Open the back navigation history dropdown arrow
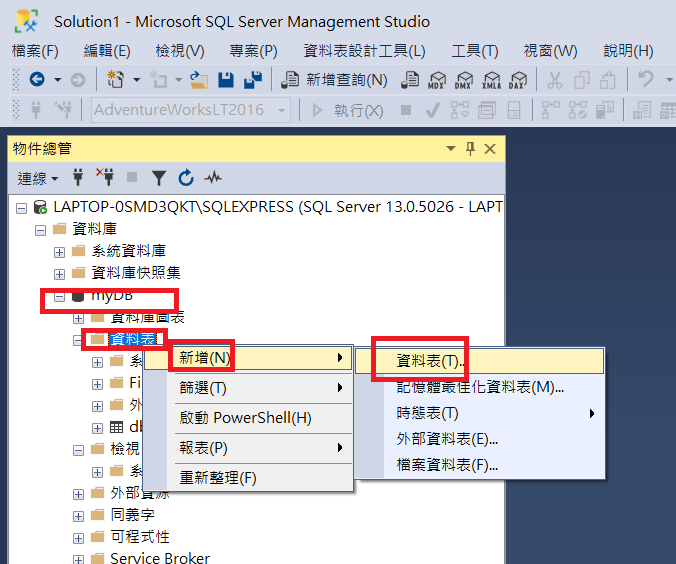676x564 pixels. tap(57, 80)
